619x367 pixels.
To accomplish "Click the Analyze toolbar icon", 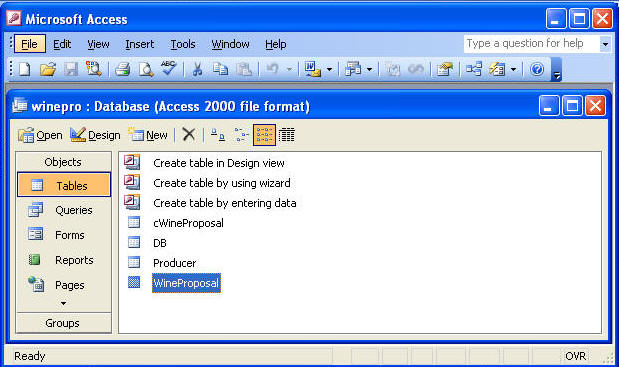I will [x=353, y=69].
